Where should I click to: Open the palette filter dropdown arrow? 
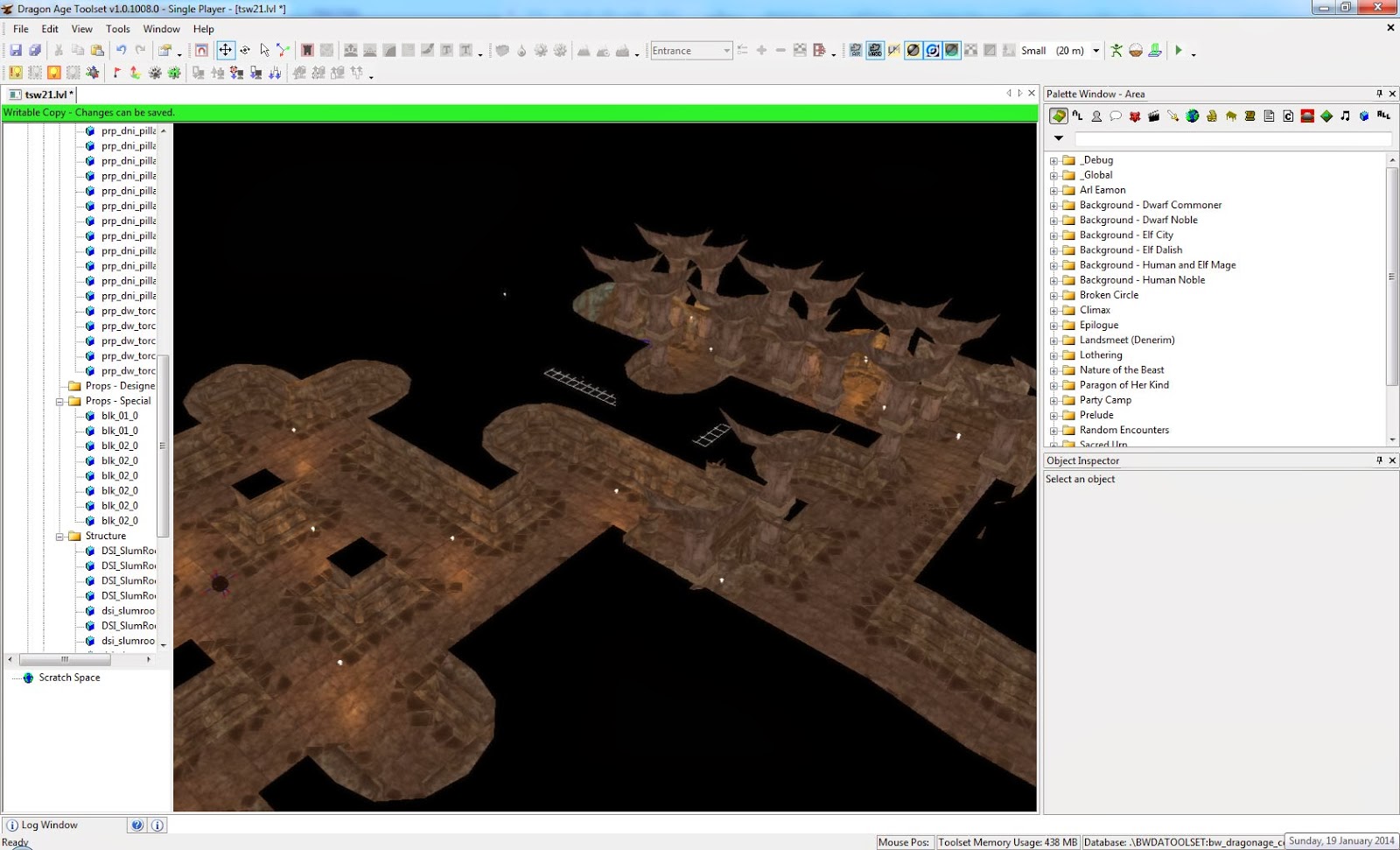(x=1059, y=138)
